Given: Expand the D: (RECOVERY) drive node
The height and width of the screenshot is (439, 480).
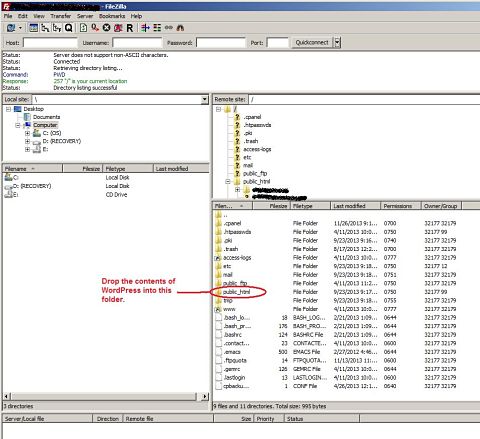Looking at the screenshot, I should (27, 141).
